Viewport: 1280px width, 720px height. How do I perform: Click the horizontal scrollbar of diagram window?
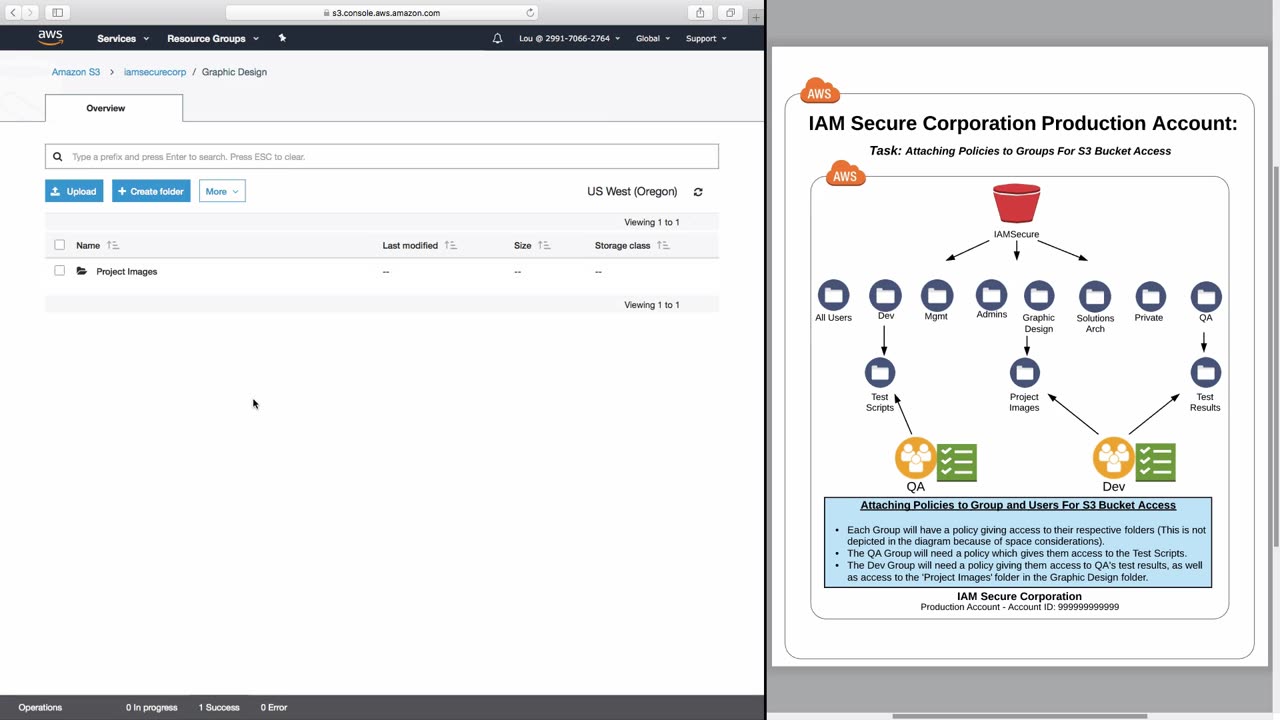click(x=1019, y=716)
